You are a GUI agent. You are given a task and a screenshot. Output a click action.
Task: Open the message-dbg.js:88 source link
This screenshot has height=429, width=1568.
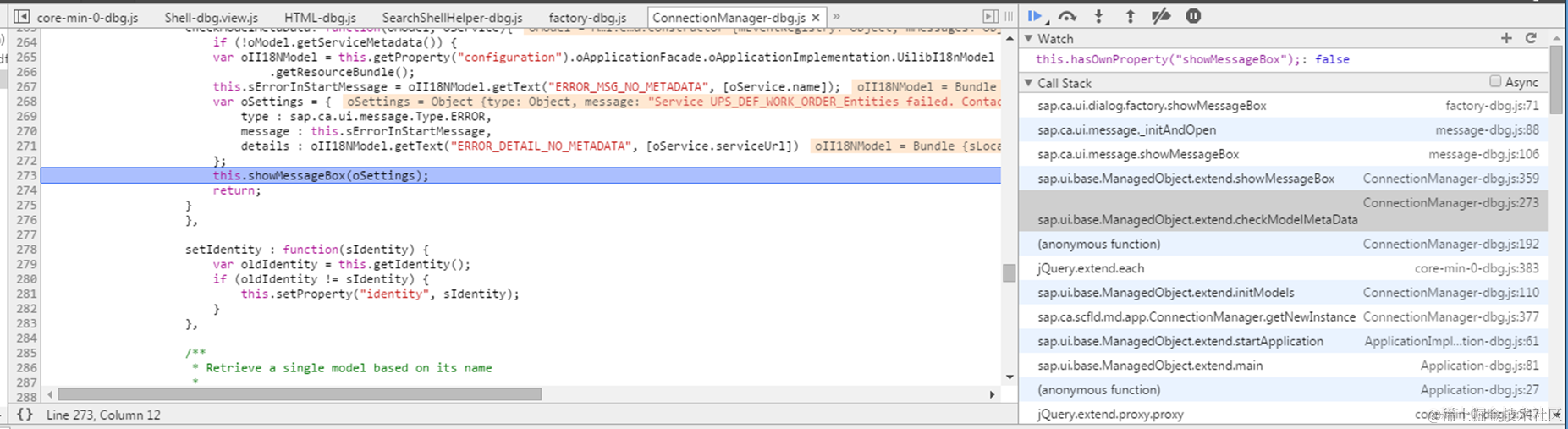(1487, 130)
